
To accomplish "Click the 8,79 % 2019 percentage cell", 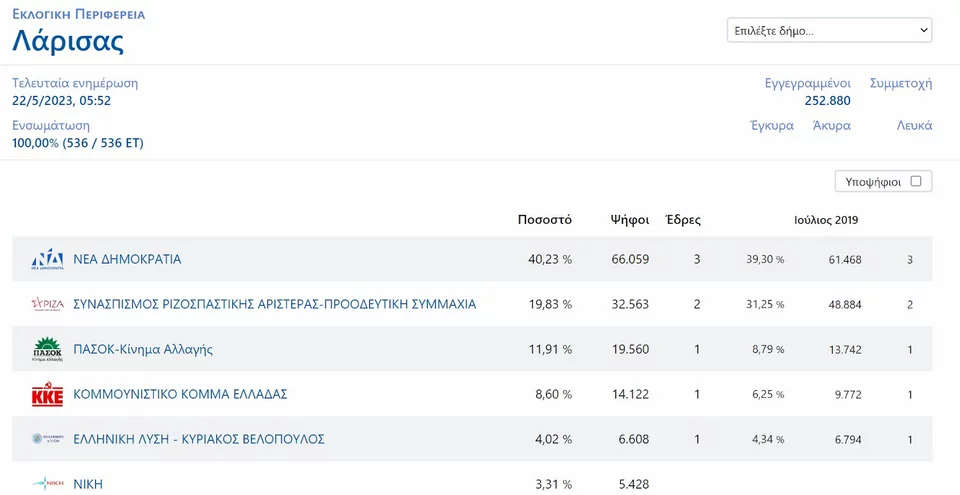I will [768, 350].
